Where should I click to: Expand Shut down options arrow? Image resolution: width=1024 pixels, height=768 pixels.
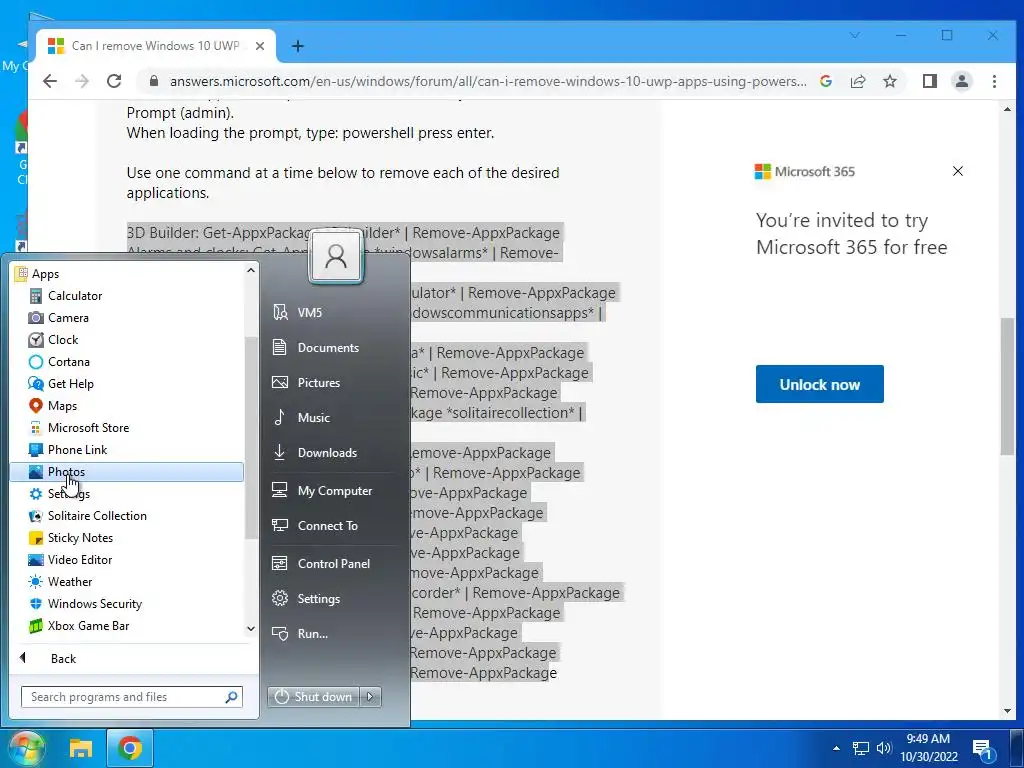[x=370, y=697]
